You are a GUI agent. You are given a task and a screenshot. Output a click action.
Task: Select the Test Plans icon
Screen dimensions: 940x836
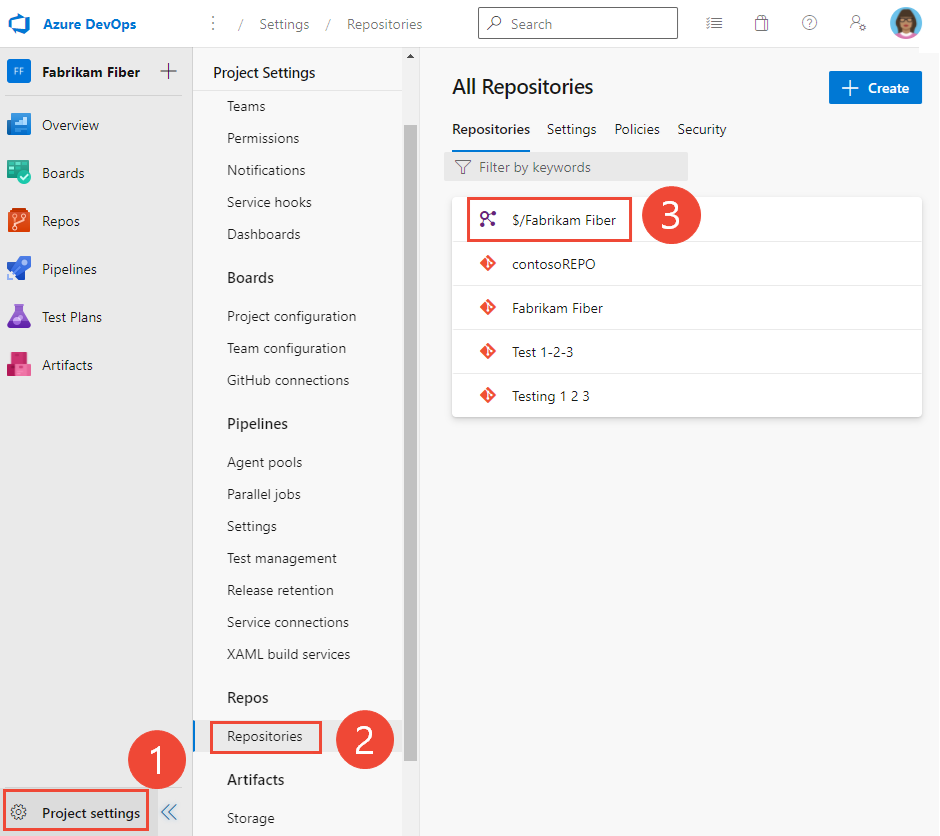coord(71,316)
